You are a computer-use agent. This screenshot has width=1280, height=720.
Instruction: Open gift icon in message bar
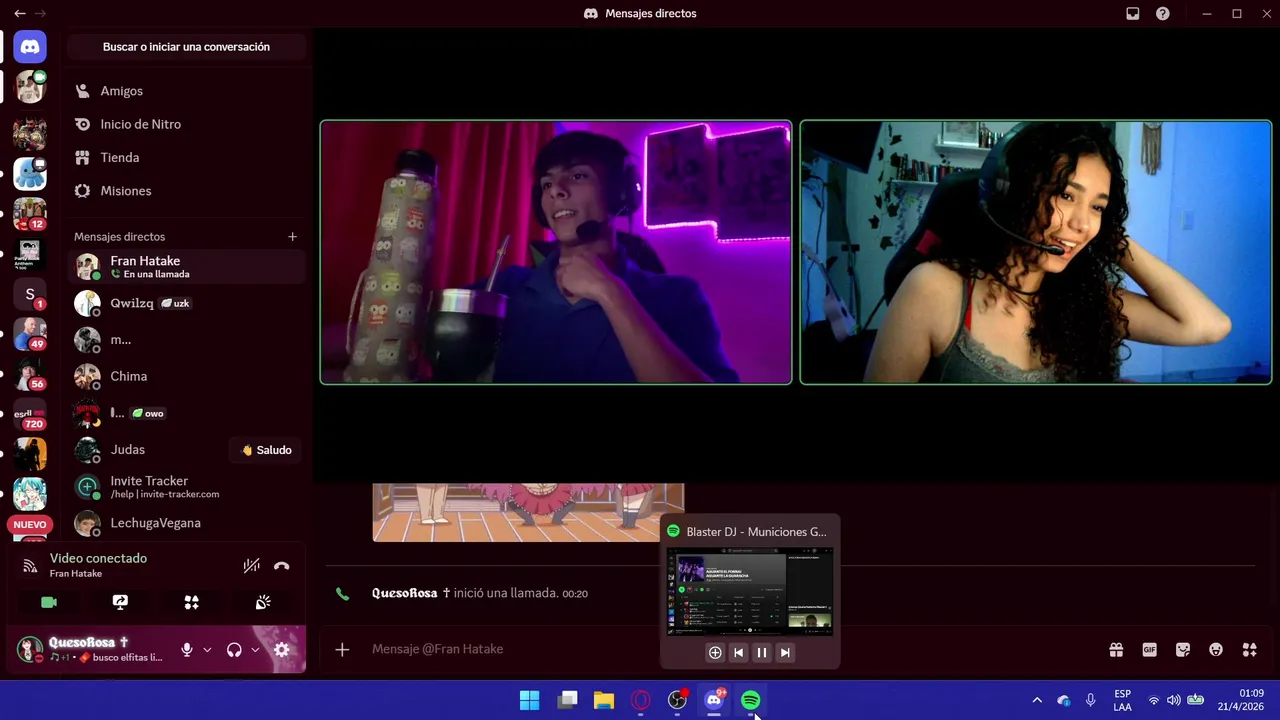(1116, 649)
